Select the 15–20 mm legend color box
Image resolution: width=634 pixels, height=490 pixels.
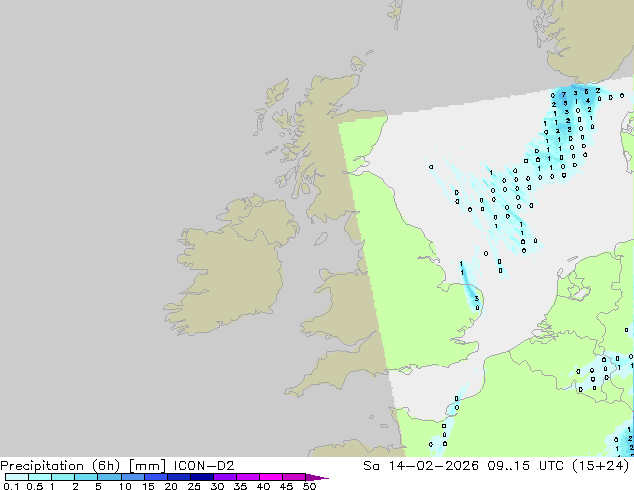click(x=155, y=477)
